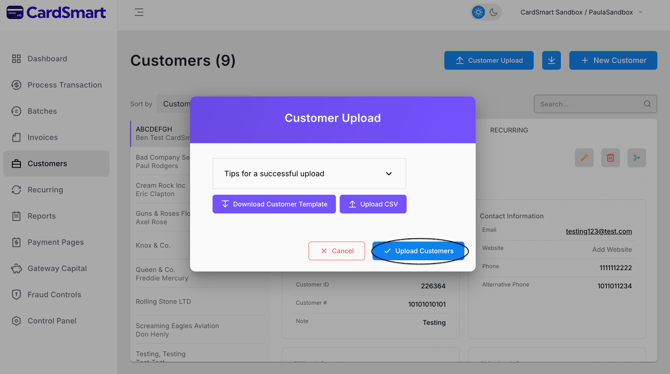
Task: Click the Batches sidebar icon
Action: pyautogui.click(x=16, y=111)
